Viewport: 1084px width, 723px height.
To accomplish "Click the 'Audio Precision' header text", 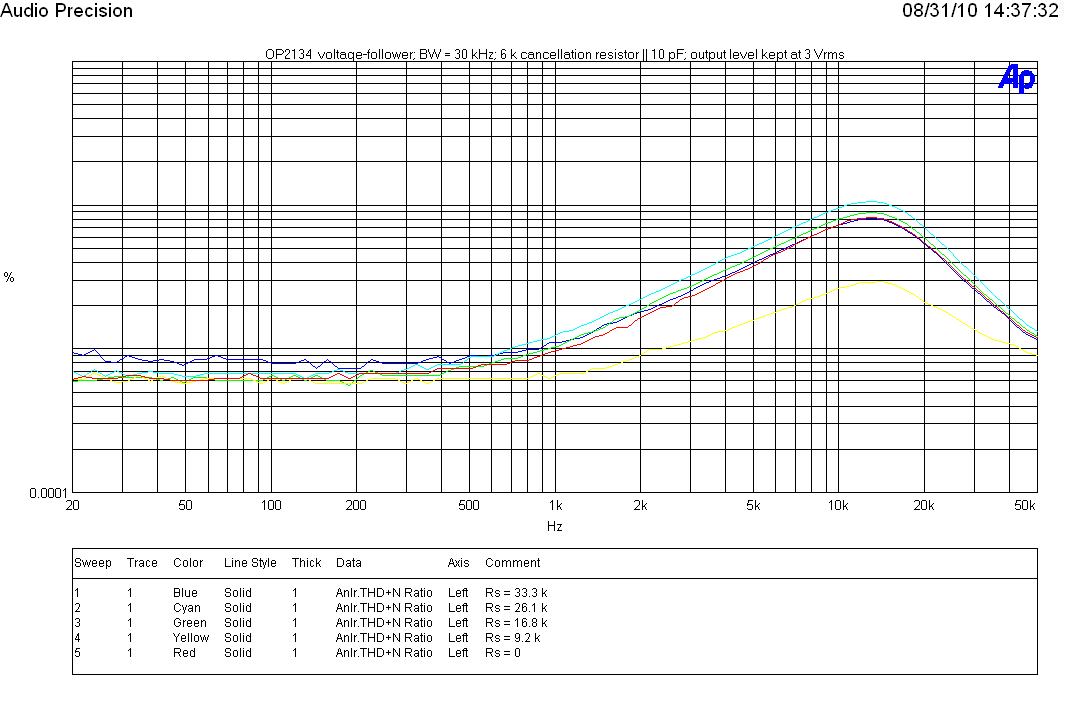I will pos(66,10).
